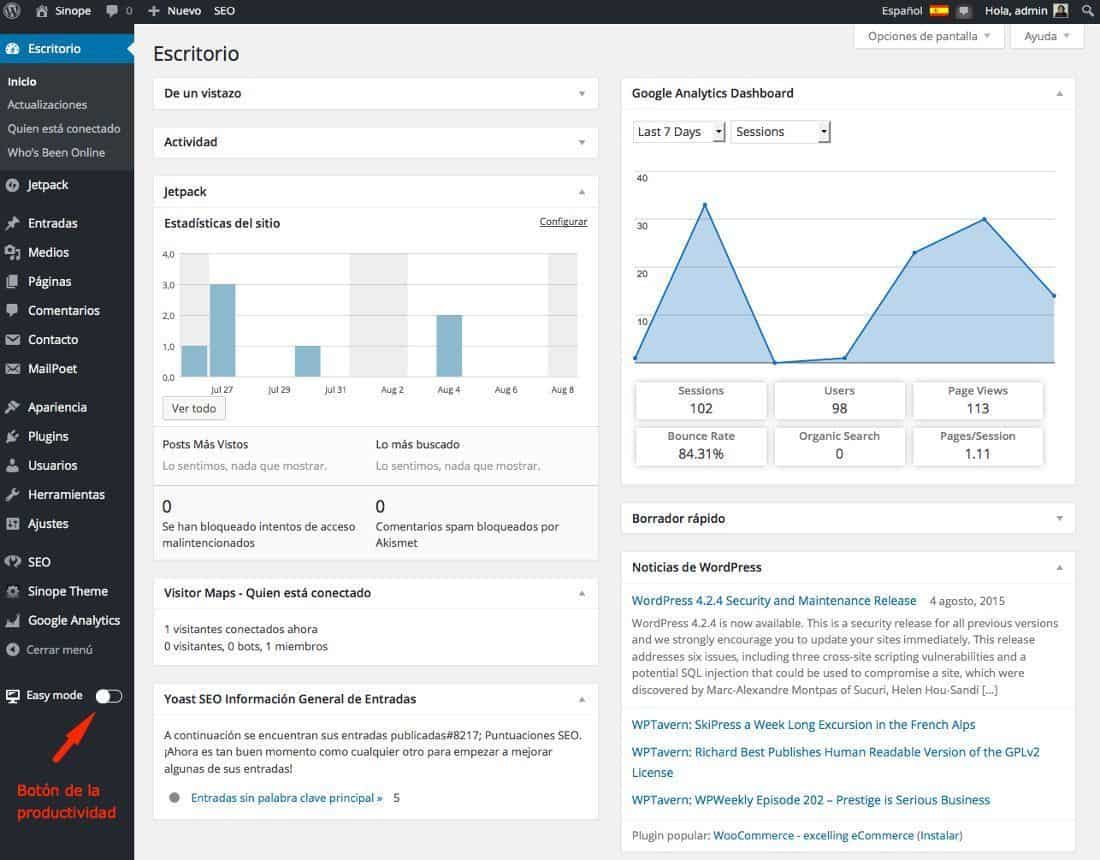Open WPTavern SkiPress French Alps link
1100x860 pixels.
pos(803,725)
